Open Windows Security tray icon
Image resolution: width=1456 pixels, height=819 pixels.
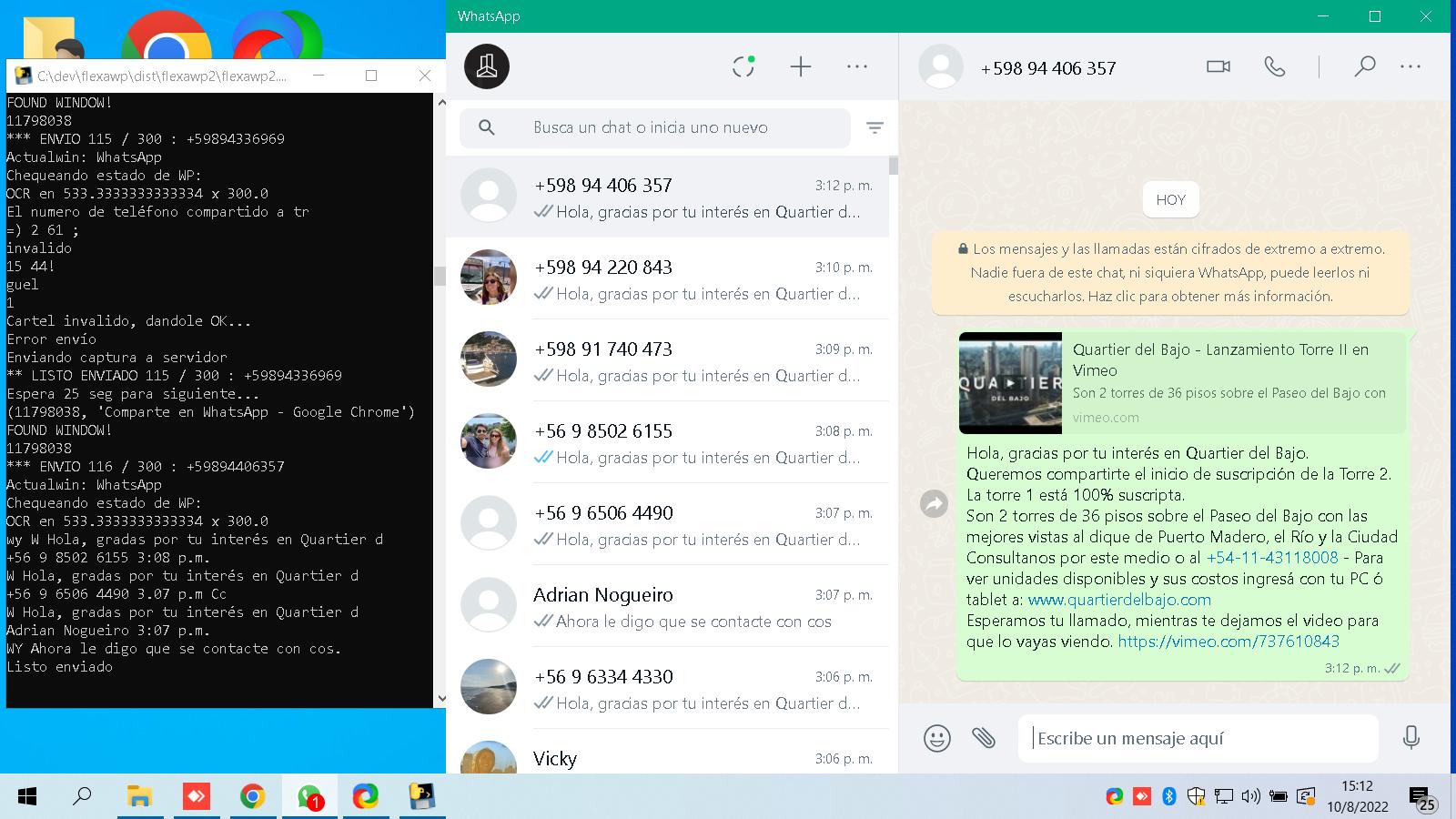click(x=1197, y=797)
